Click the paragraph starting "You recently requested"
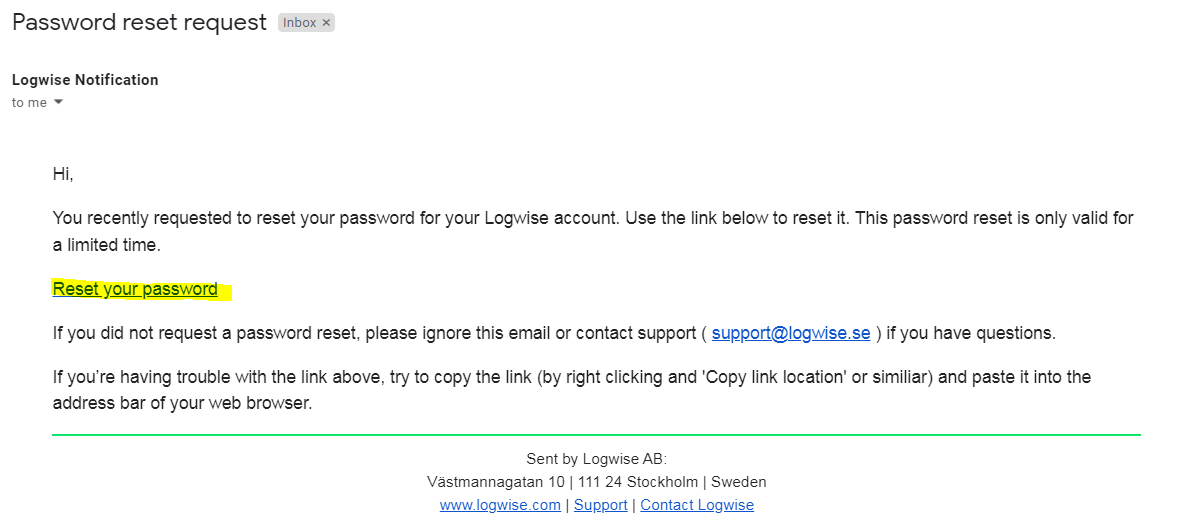This screenshot has height=531, width=1183. click(593, 232)
